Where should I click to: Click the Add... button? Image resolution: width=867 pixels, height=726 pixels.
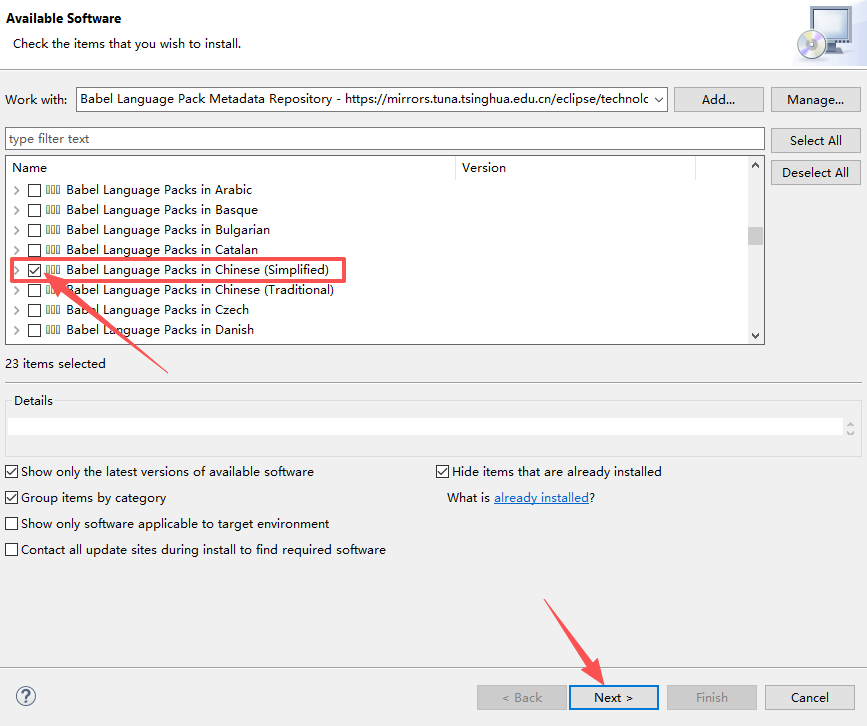[718, 100]
